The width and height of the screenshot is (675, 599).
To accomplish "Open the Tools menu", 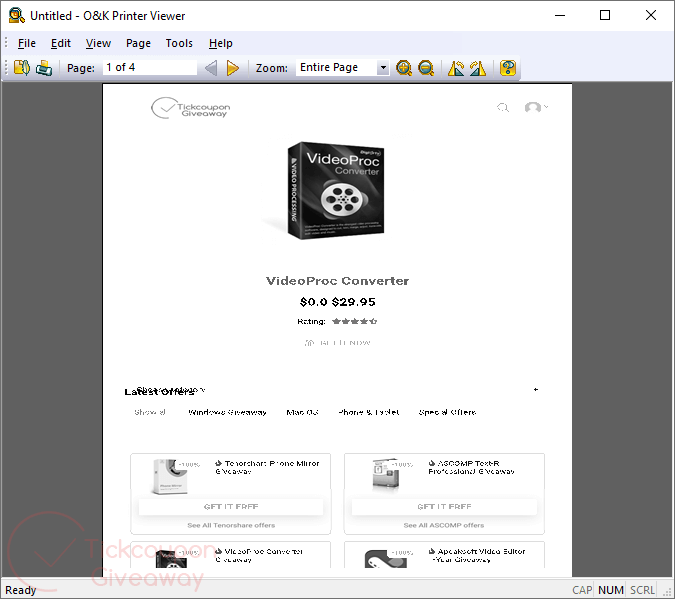I will coord(179,43).
